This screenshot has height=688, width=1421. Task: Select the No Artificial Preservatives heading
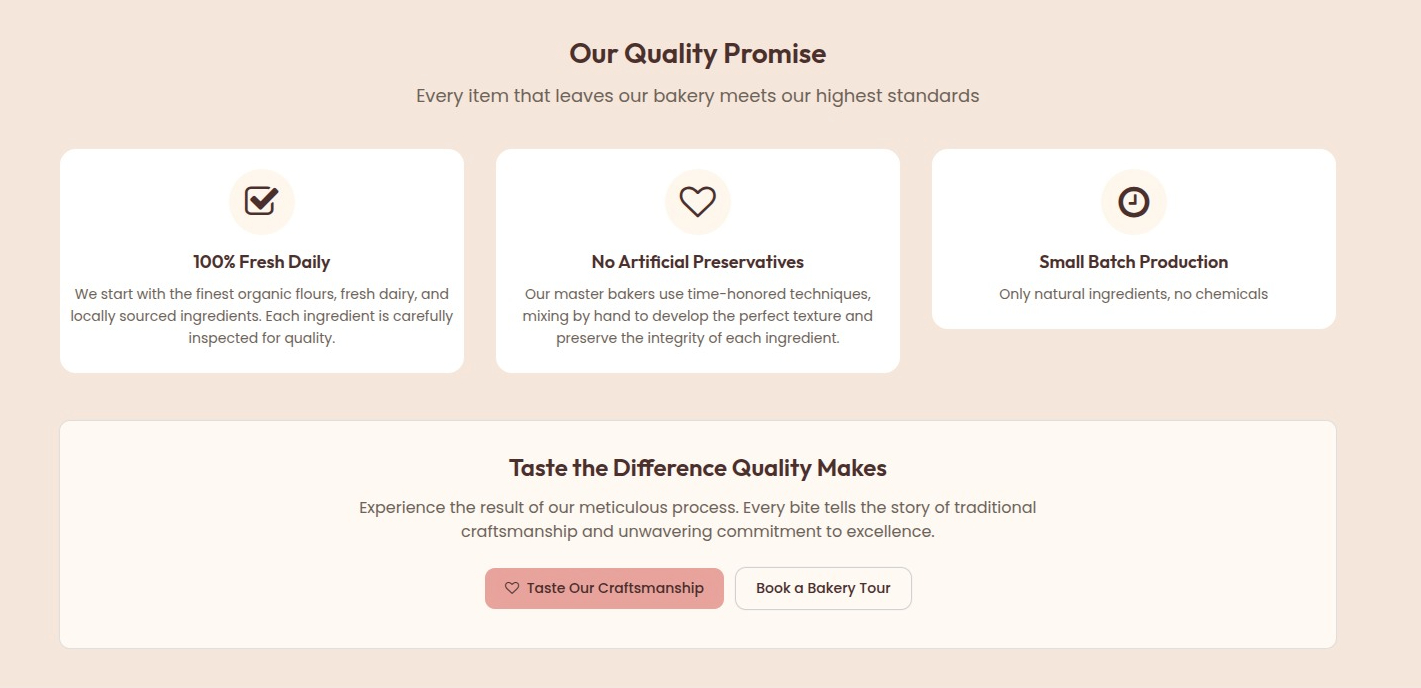[x=697, y=261]
